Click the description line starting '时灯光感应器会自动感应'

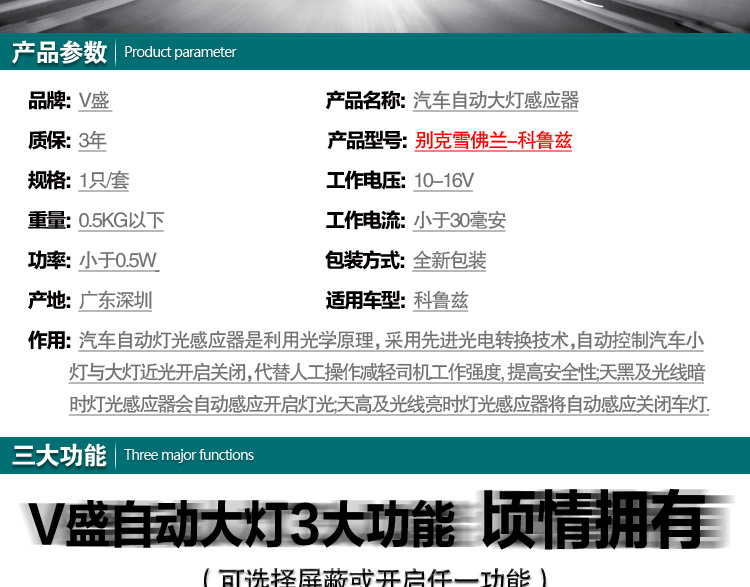coord(389,405)
